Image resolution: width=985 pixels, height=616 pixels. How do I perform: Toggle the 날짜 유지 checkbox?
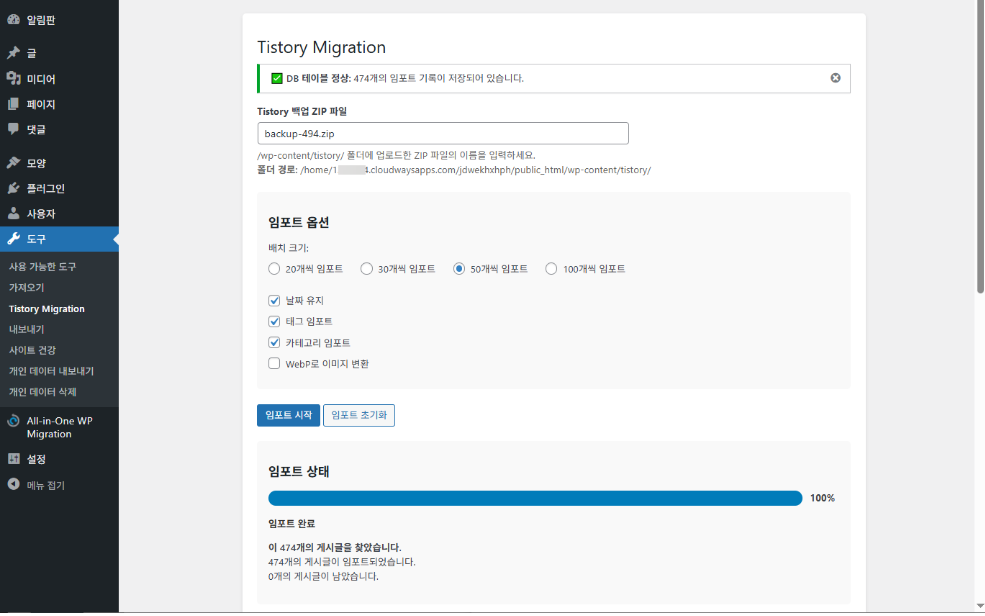(x=274, y=301)
